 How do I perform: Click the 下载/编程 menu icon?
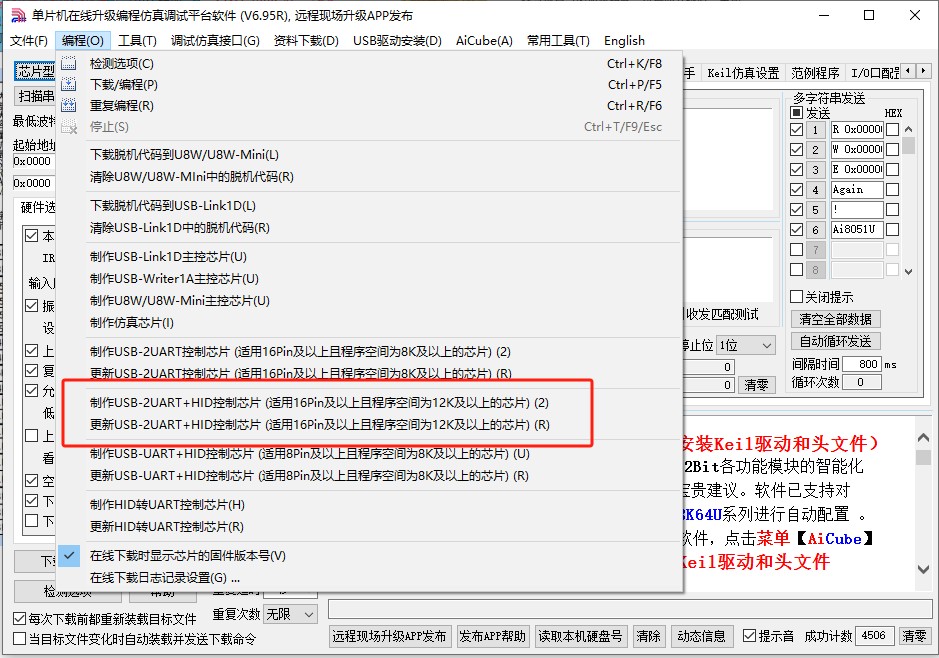69,84
